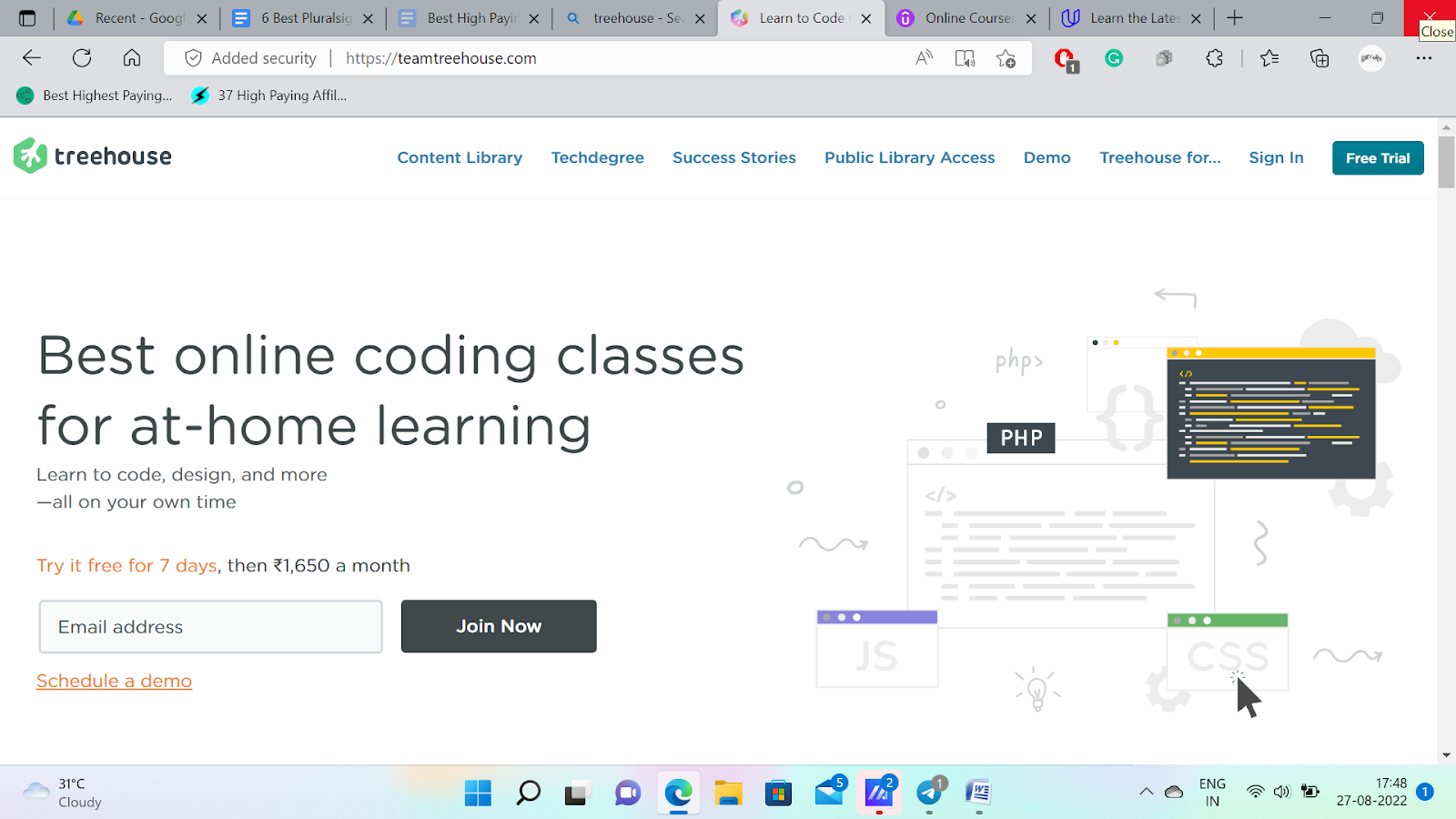Open Microsoft Edge on the taskbar
Viewport: 1456px width, 819px height.
678,793
